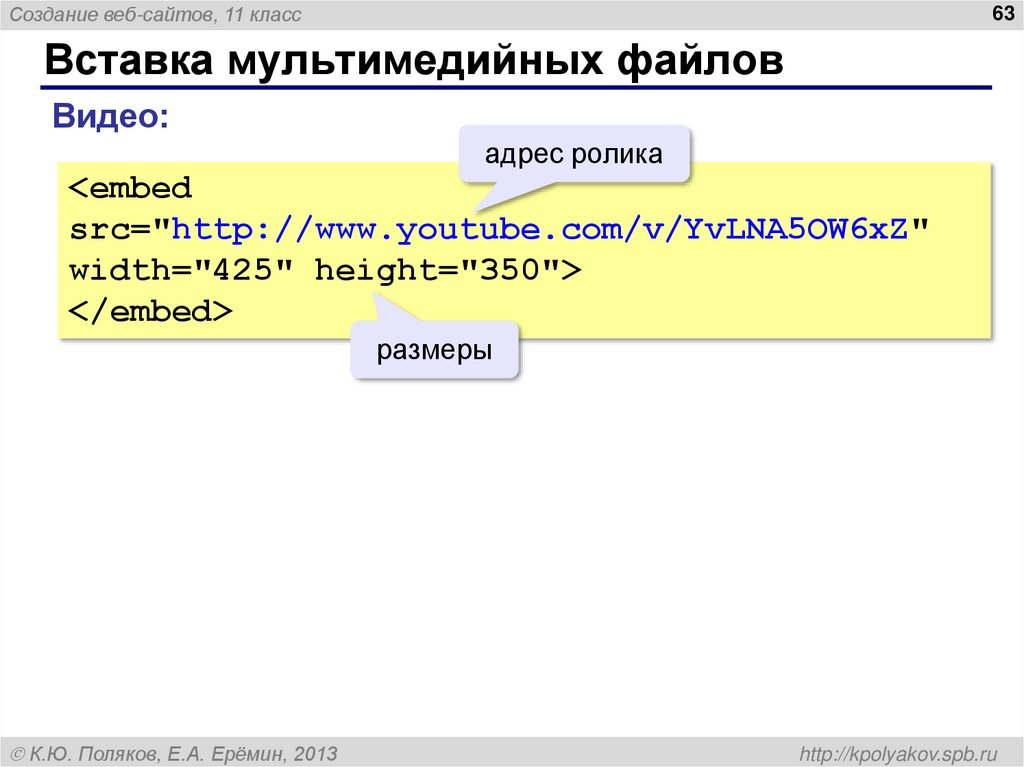Click the 'размеры' callout bubble
Screen dimensions: 1024x767
[434, 350]
